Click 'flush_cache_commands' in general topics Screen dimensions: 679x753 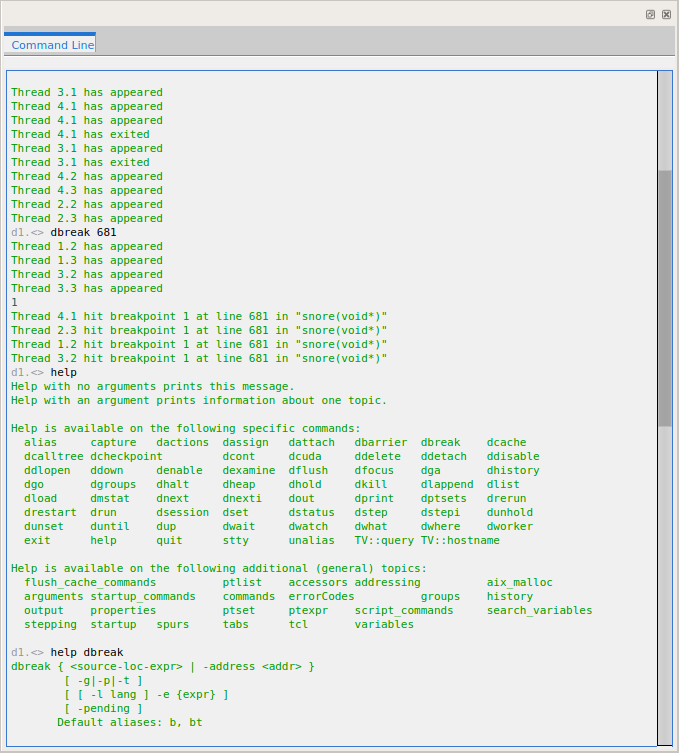click(x=90, y=582)
